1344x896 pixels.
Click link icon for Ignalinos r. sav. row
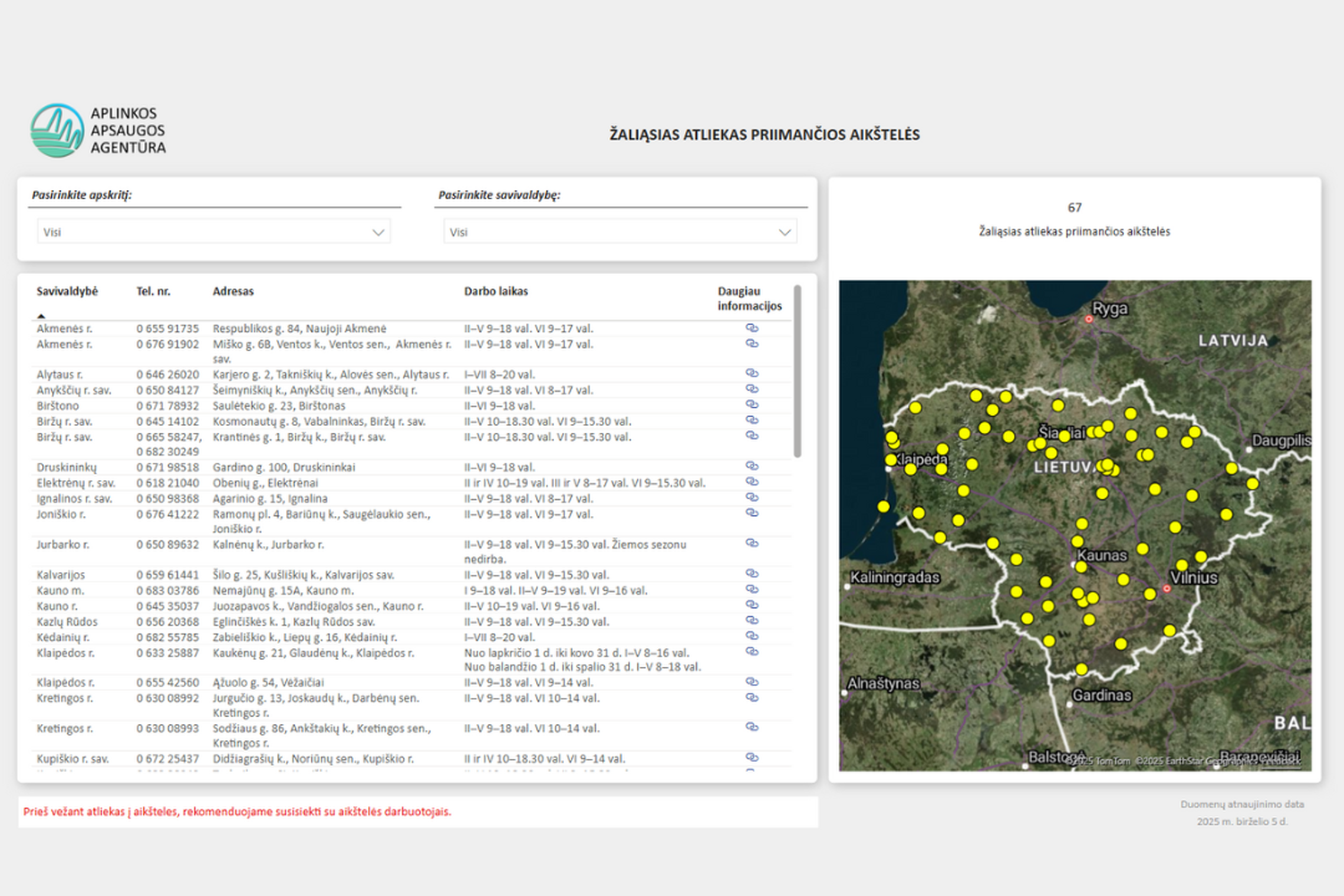[752, 497]
